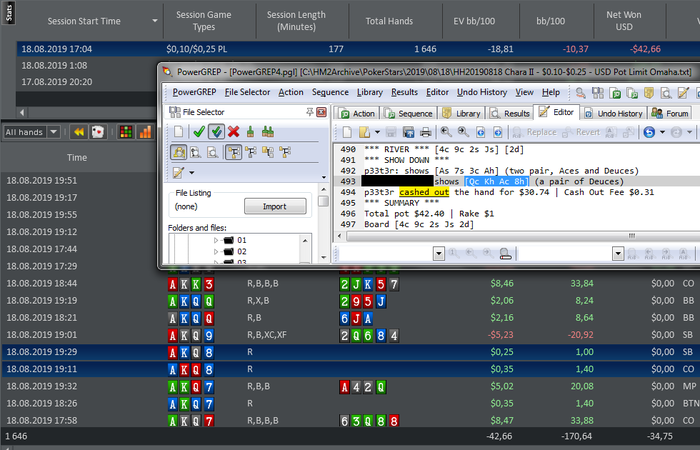Click the find previous magnifier icon

(446, 132)
